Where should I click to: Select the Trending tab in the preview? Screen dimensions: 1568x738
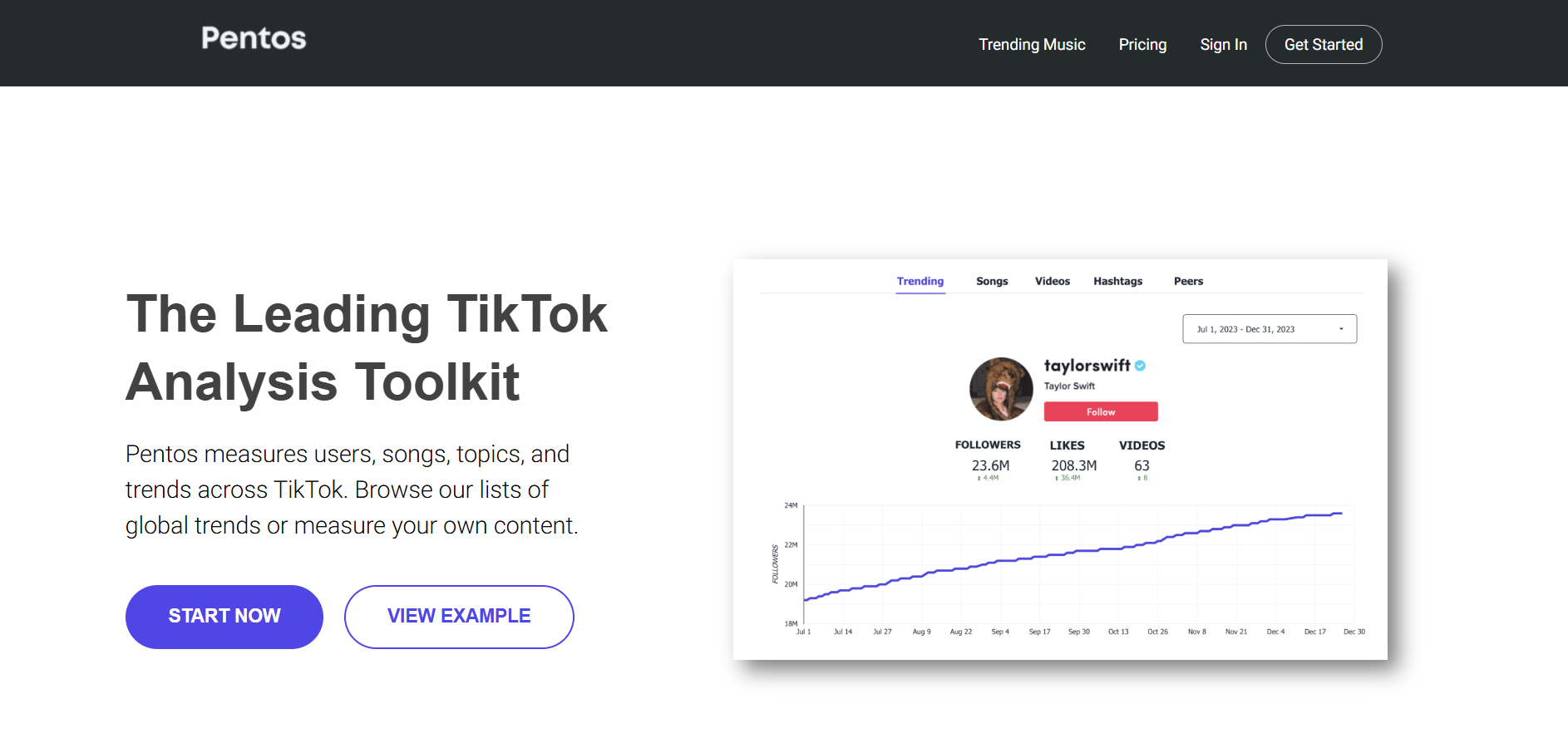coord(920,281)
